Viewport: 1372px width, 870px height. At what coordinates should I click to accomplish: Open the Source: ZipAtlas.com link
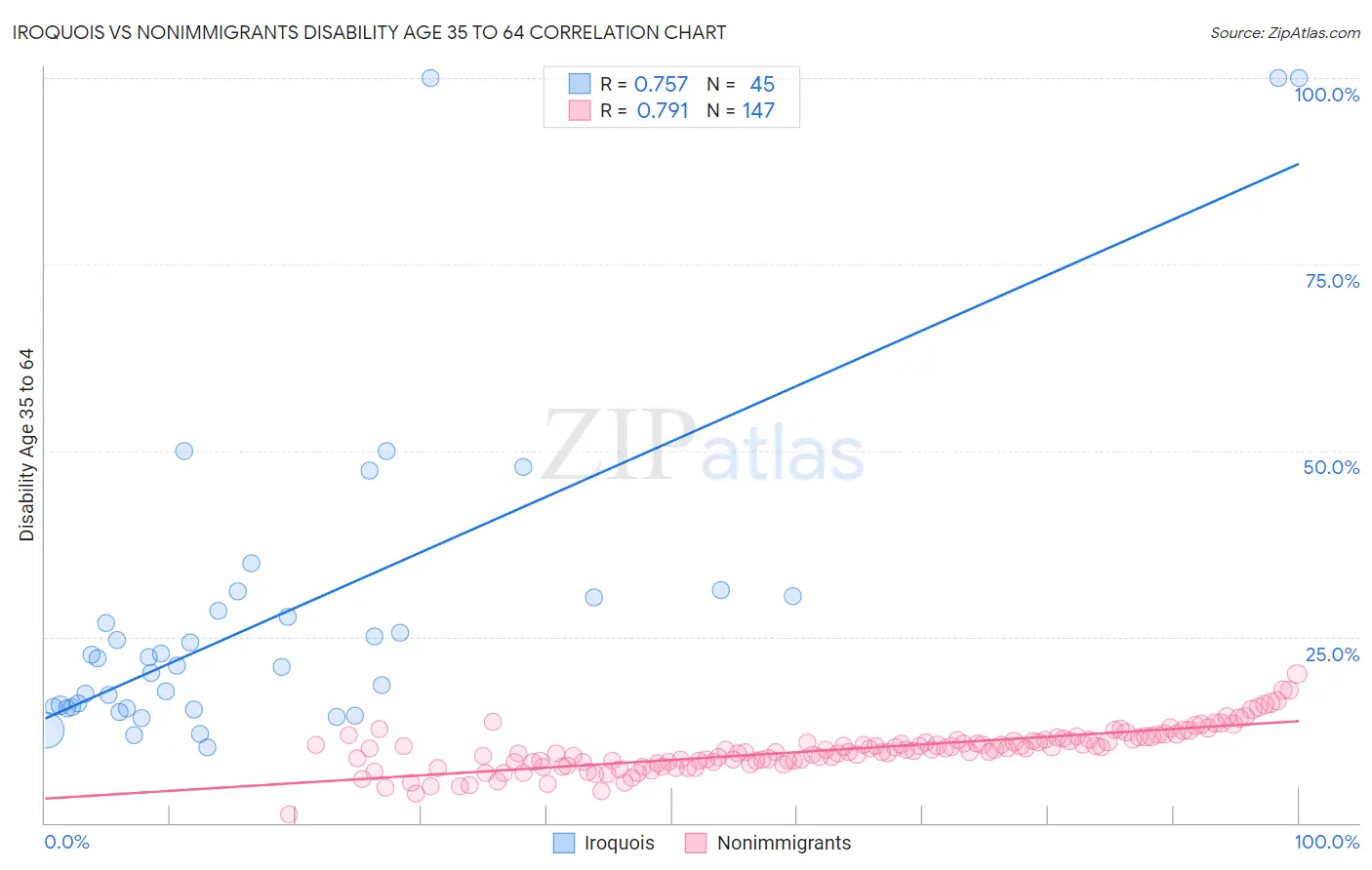tap(1285, 32)
